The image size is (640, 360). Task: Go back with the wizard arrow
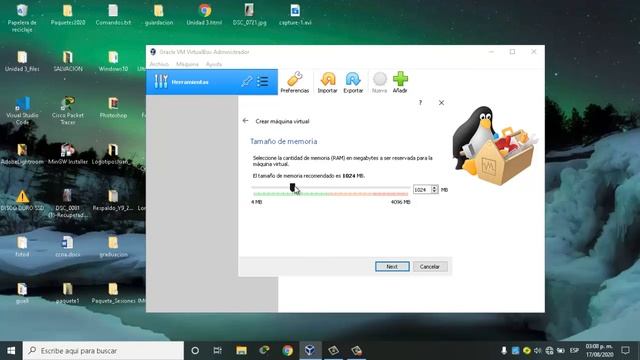pos(245,121)
